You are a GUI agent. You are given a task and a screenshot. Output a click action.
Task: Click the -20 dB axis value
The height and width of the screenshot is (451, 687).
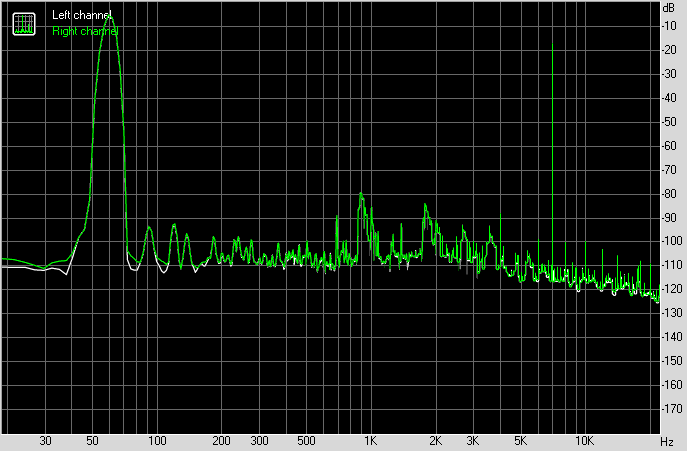pyautogui.click(x=669, y=50)
